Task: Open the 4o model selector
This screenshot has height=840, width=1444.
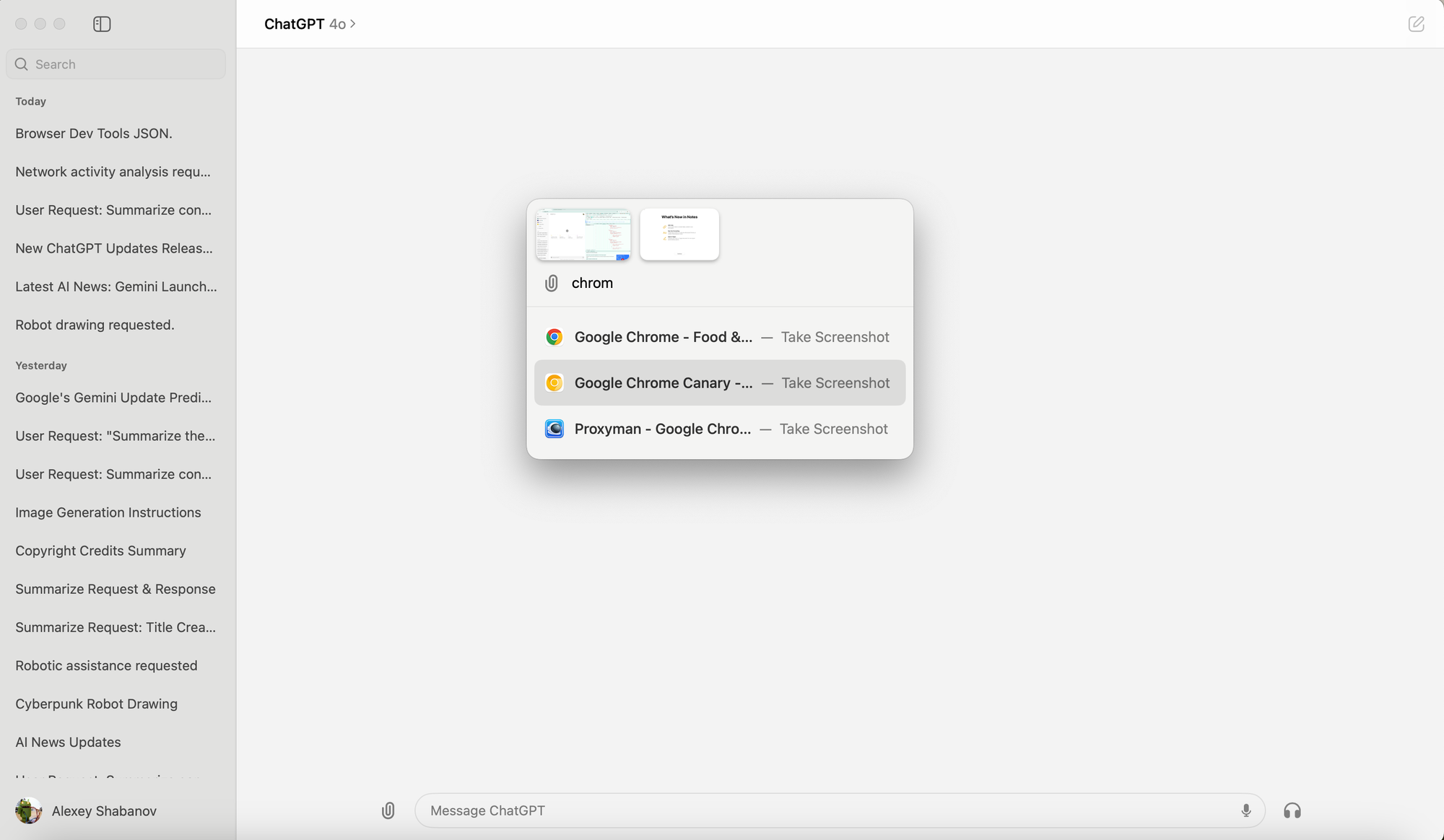Action: 338,24
